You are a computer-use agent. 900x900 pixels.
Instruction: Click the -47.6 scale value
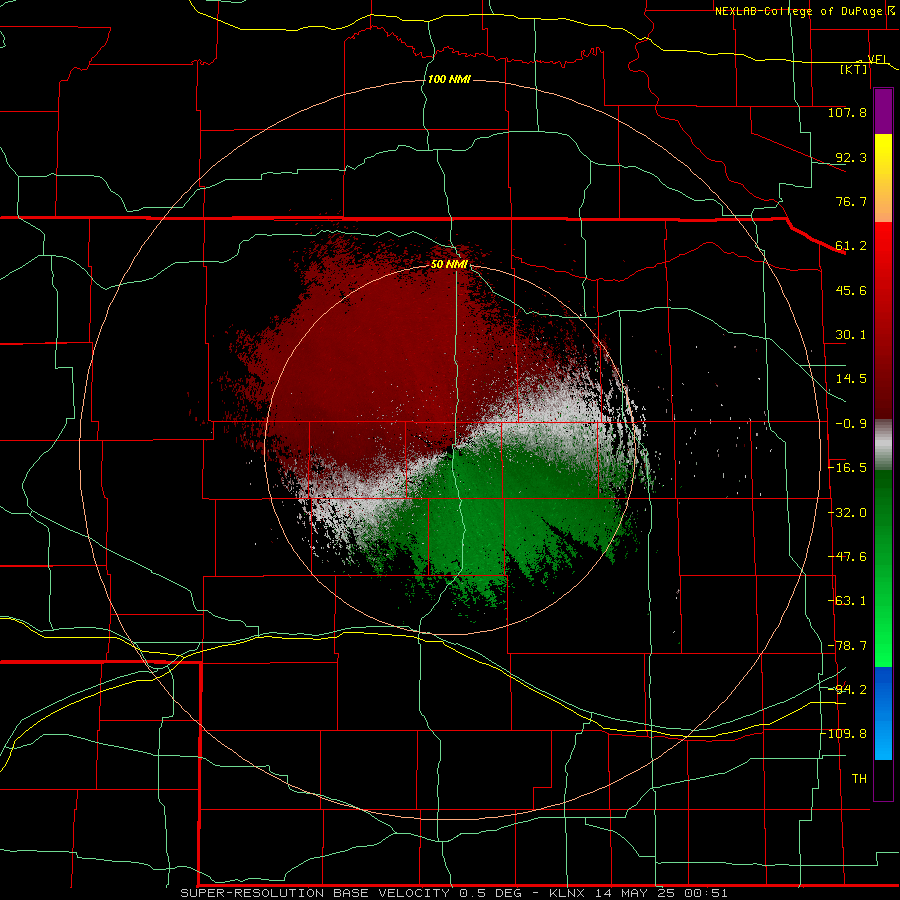pyautogui.click(x=847, y=557)
